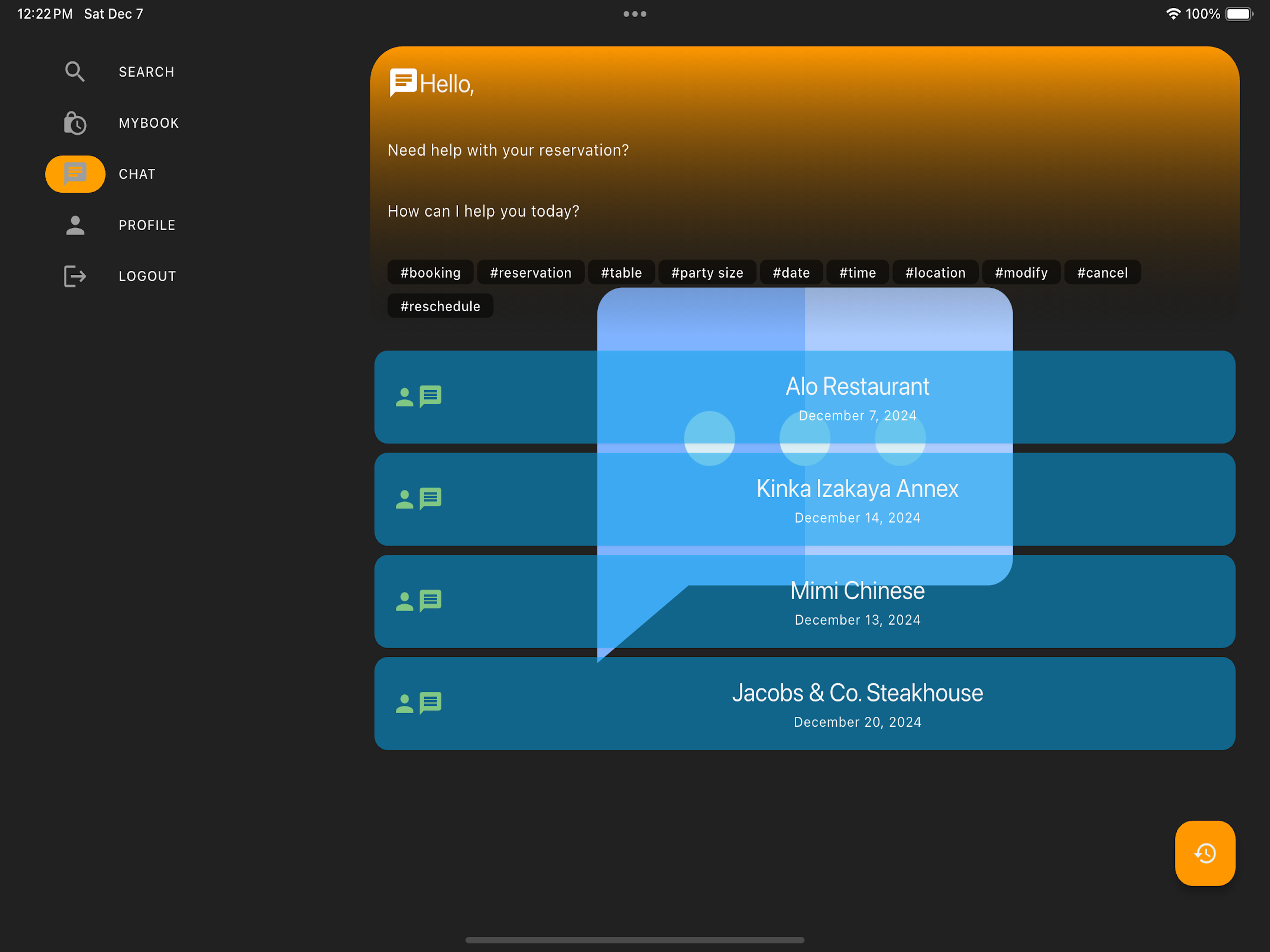Go to SEARCH menu label
Screen dimensions: 1270x952
point(146,72)
